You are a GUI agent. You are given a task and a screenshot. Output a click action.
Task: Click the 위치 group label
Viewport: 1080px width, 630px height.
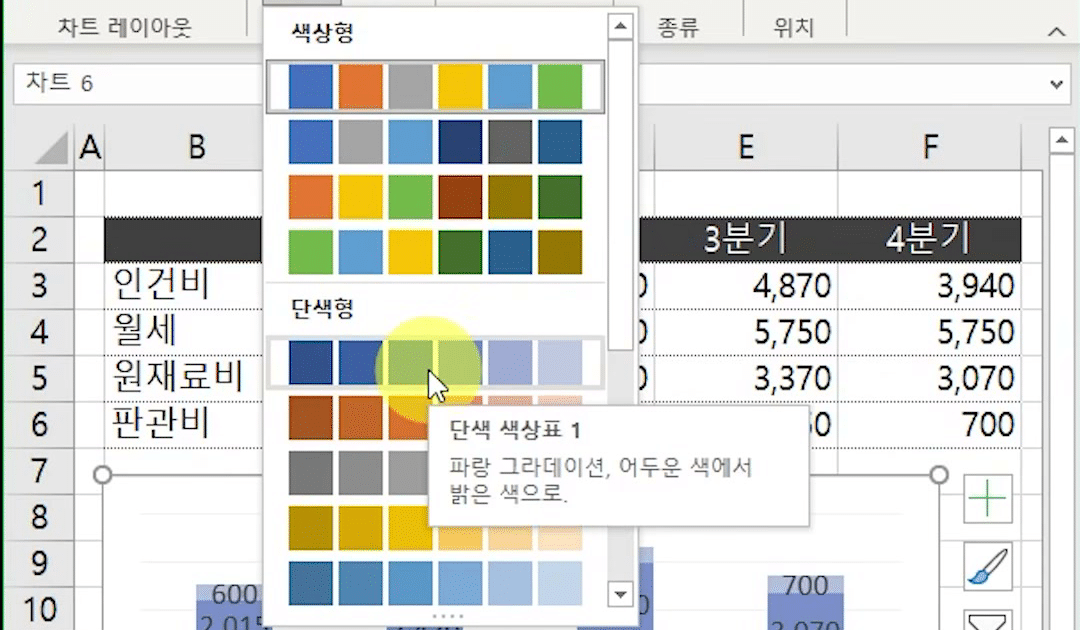coord(793,28)
